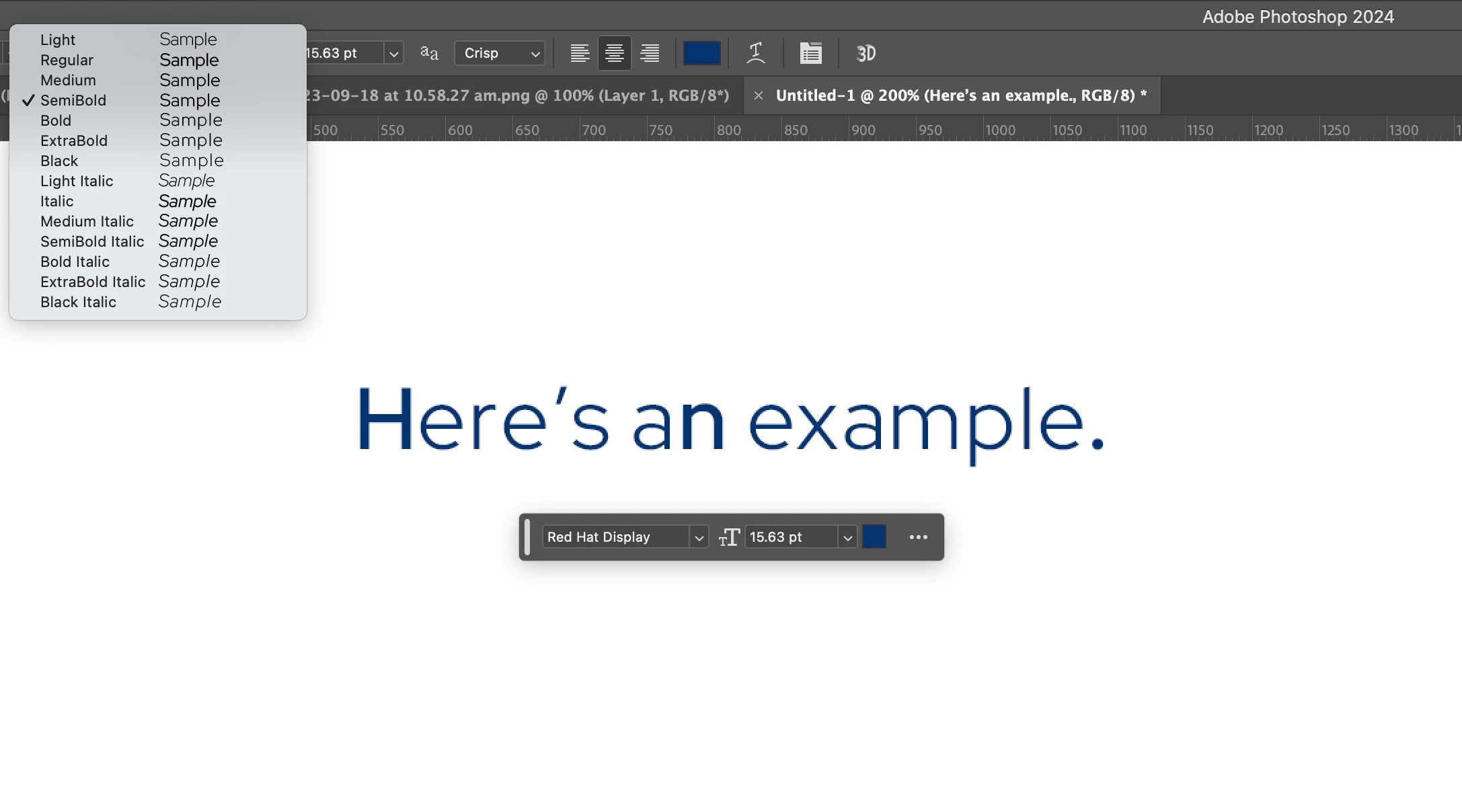Open floating bar font size dropdown arrow

[847, 537]
